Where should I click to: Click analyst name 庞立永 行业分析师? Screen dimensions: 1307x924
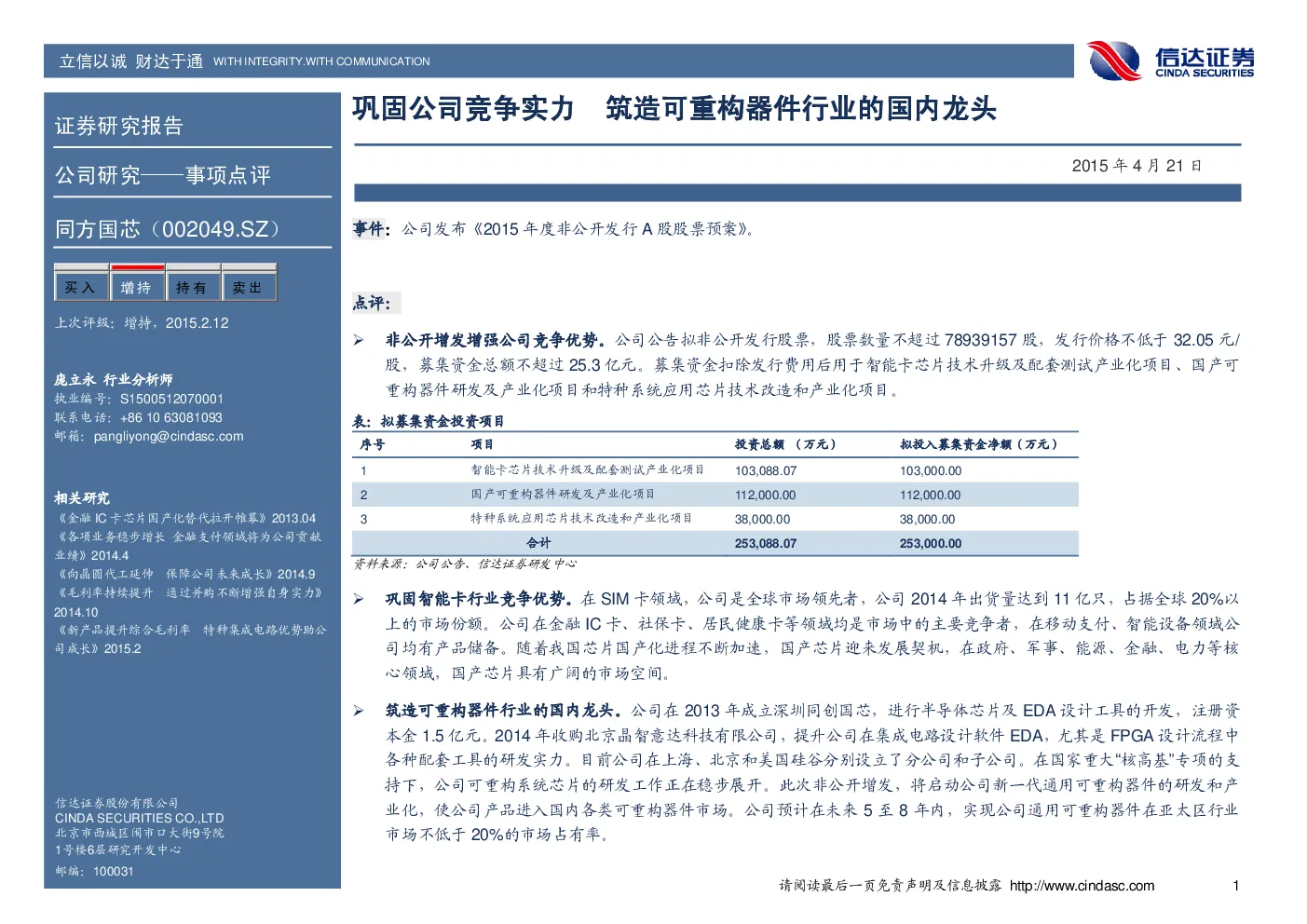(114, 380)
